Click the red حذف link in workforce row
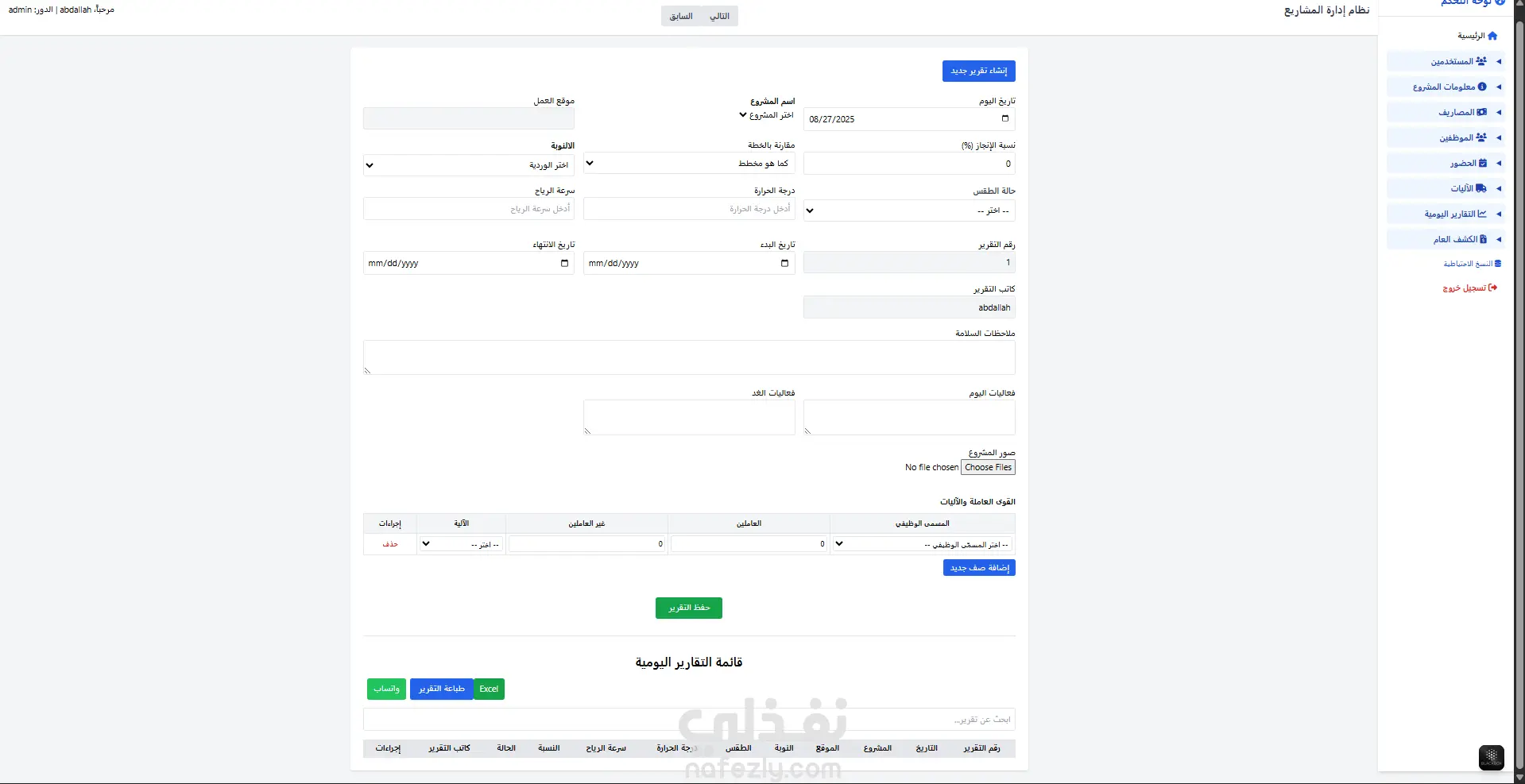This screenshot has width=1525, height=784. (390, 544)
